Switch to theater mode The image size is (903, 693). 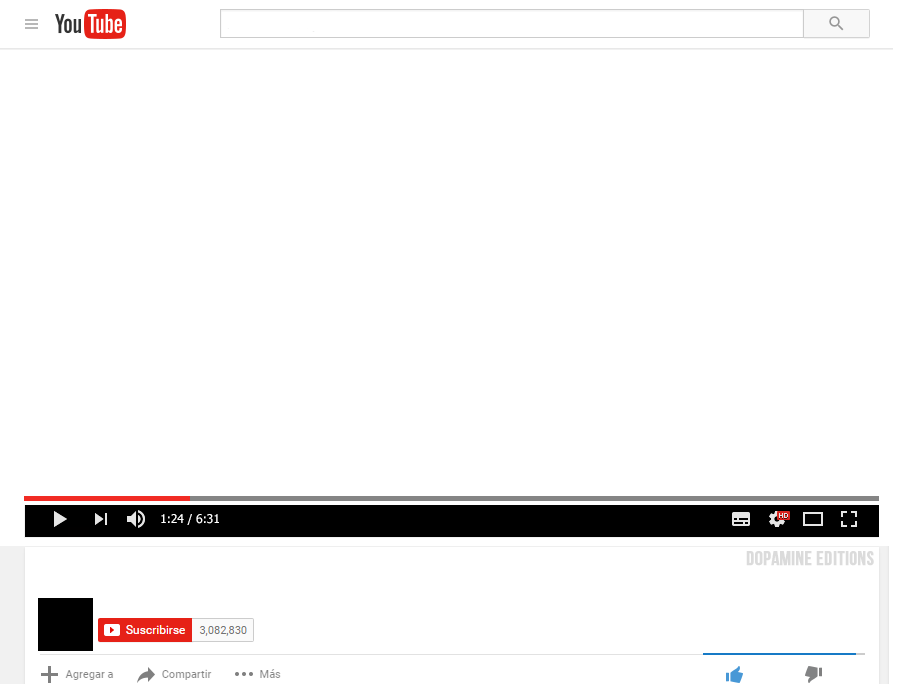(x=813, y=519)
